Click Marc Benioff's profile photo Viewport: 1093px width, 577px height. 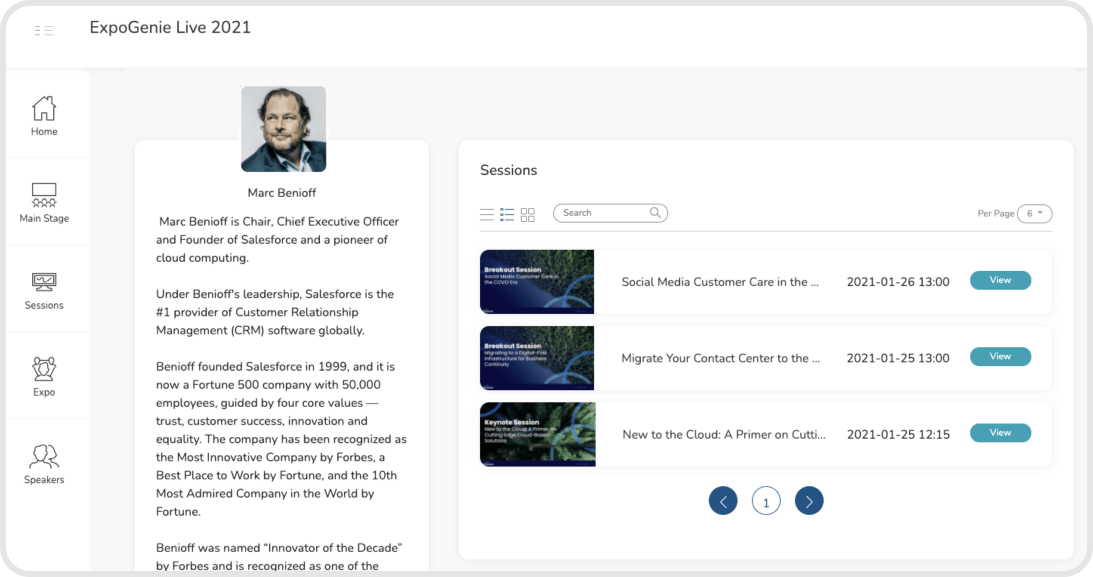pos(284,129)
